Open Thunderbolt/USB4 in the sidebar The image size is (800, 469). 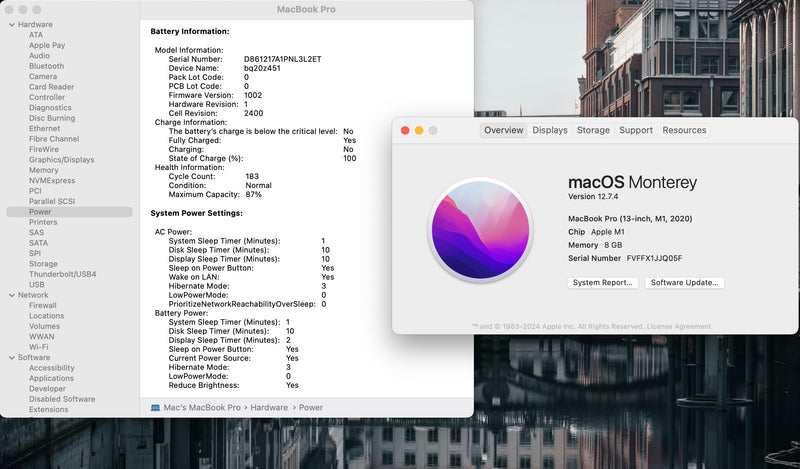(x=62, y=274)
